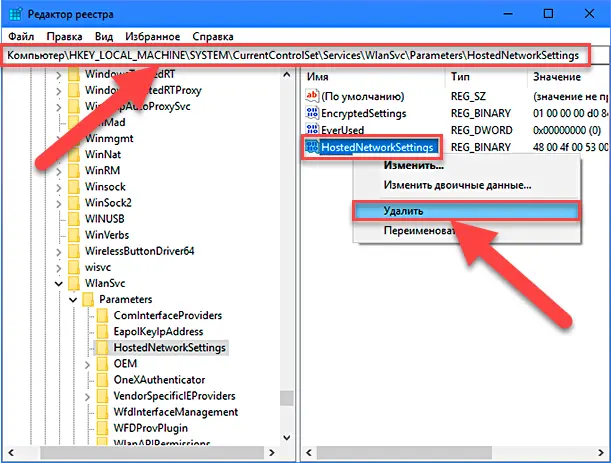
Task: Select the Winmgmt tree key
Action: (x=109, y=138)
